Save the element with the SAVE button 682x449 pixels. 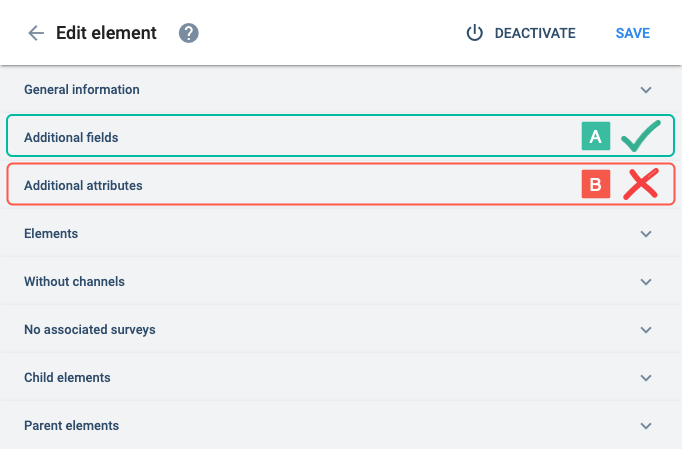pyautogui.click(x=633, y=33)
